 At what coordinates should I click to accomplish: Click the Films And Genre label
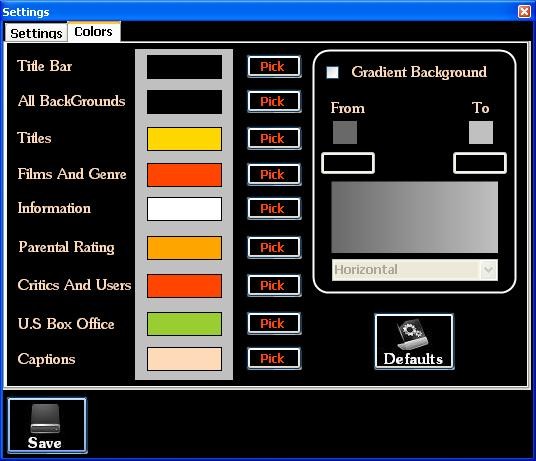point(72,174)
